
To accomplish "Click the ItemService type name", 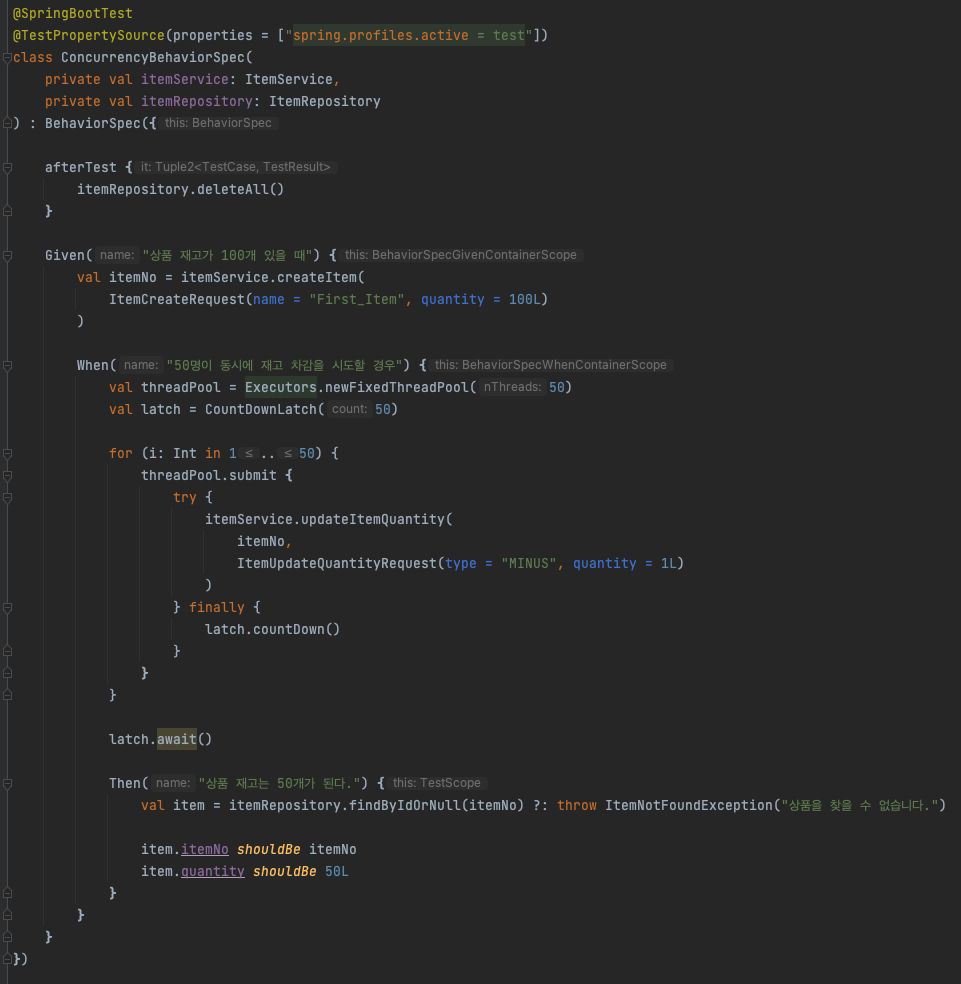I will tap(289, 79).
